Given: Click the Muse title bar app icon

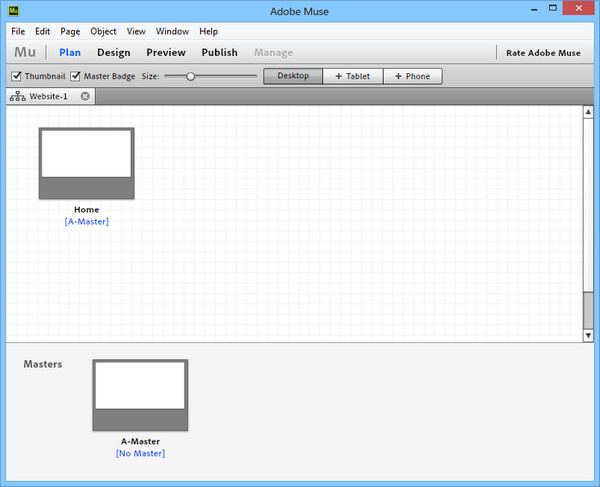Looking at the screenshot, I should [x=14, y=10].
